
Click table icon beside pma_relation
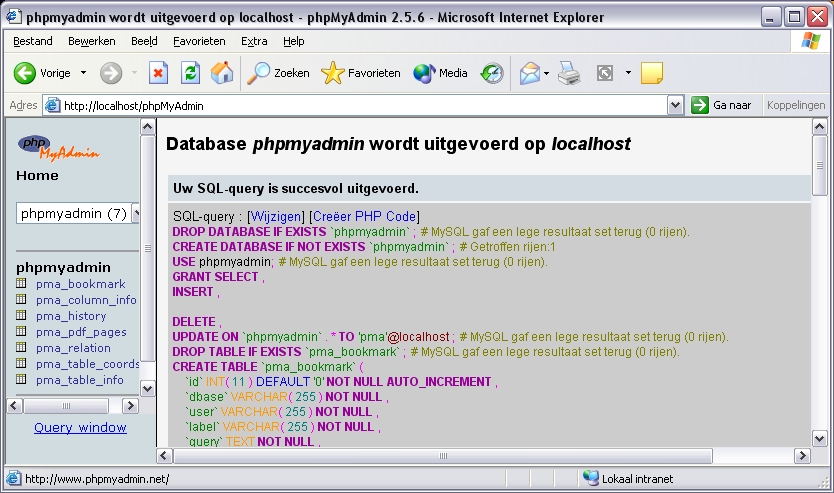[21, 347]
